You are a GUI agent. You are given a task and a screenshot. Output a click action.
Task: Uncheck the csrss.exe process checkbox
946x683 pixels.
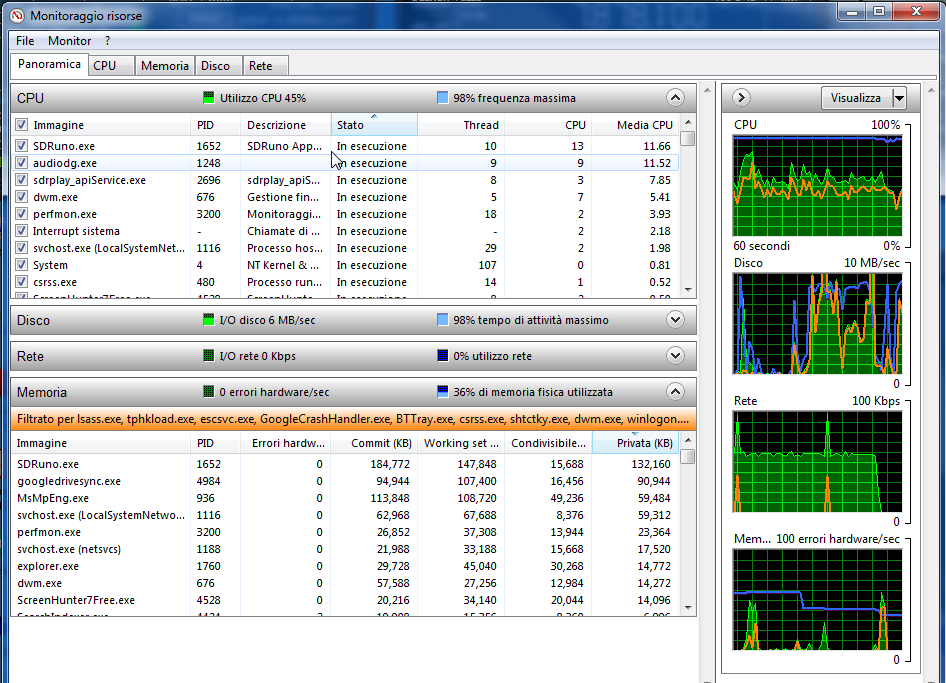(x=22, y=282)
